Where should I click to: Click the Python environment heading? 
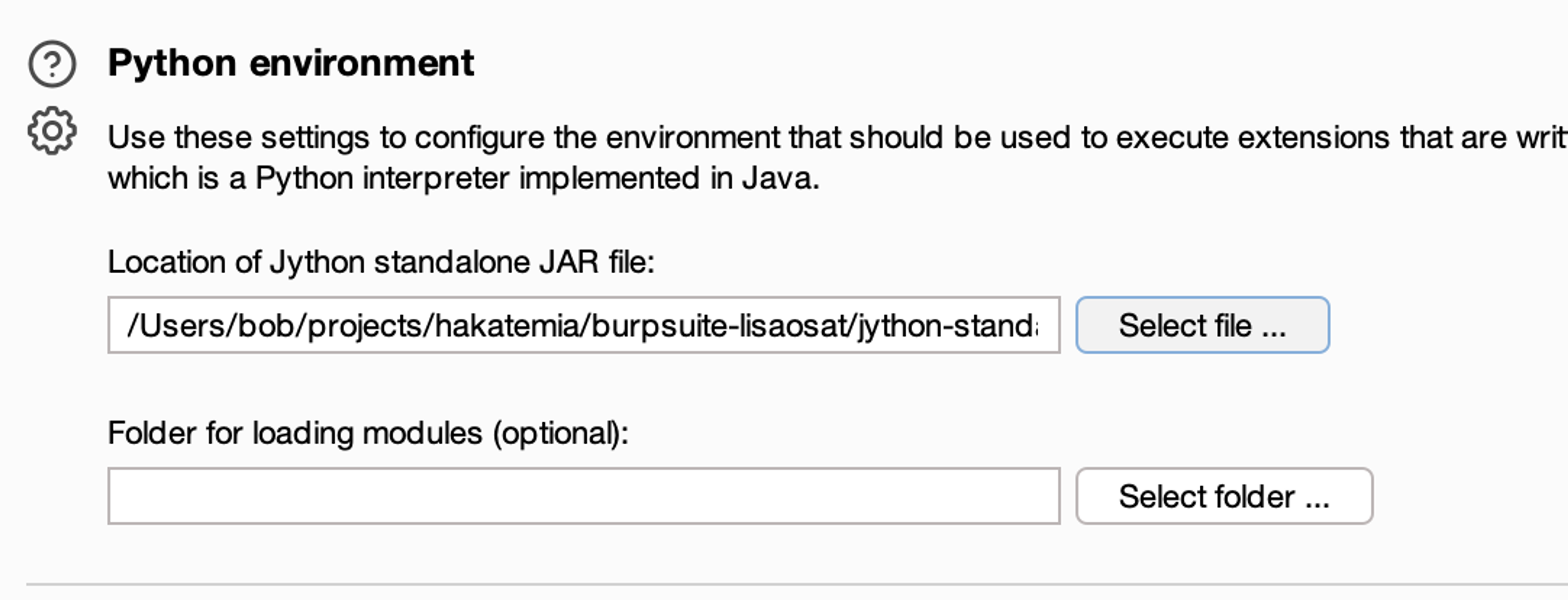(x=290, y=63)
